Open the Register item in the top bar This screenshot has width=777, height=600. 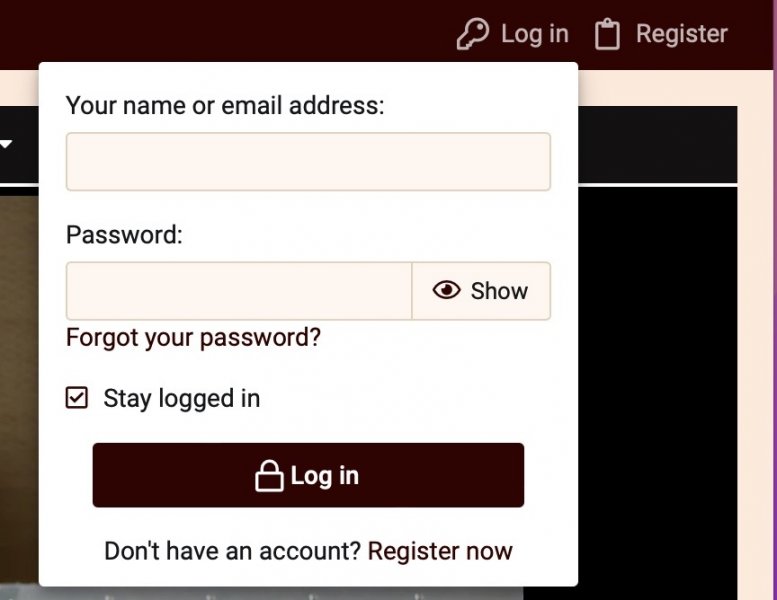click(x=681, y=34)
